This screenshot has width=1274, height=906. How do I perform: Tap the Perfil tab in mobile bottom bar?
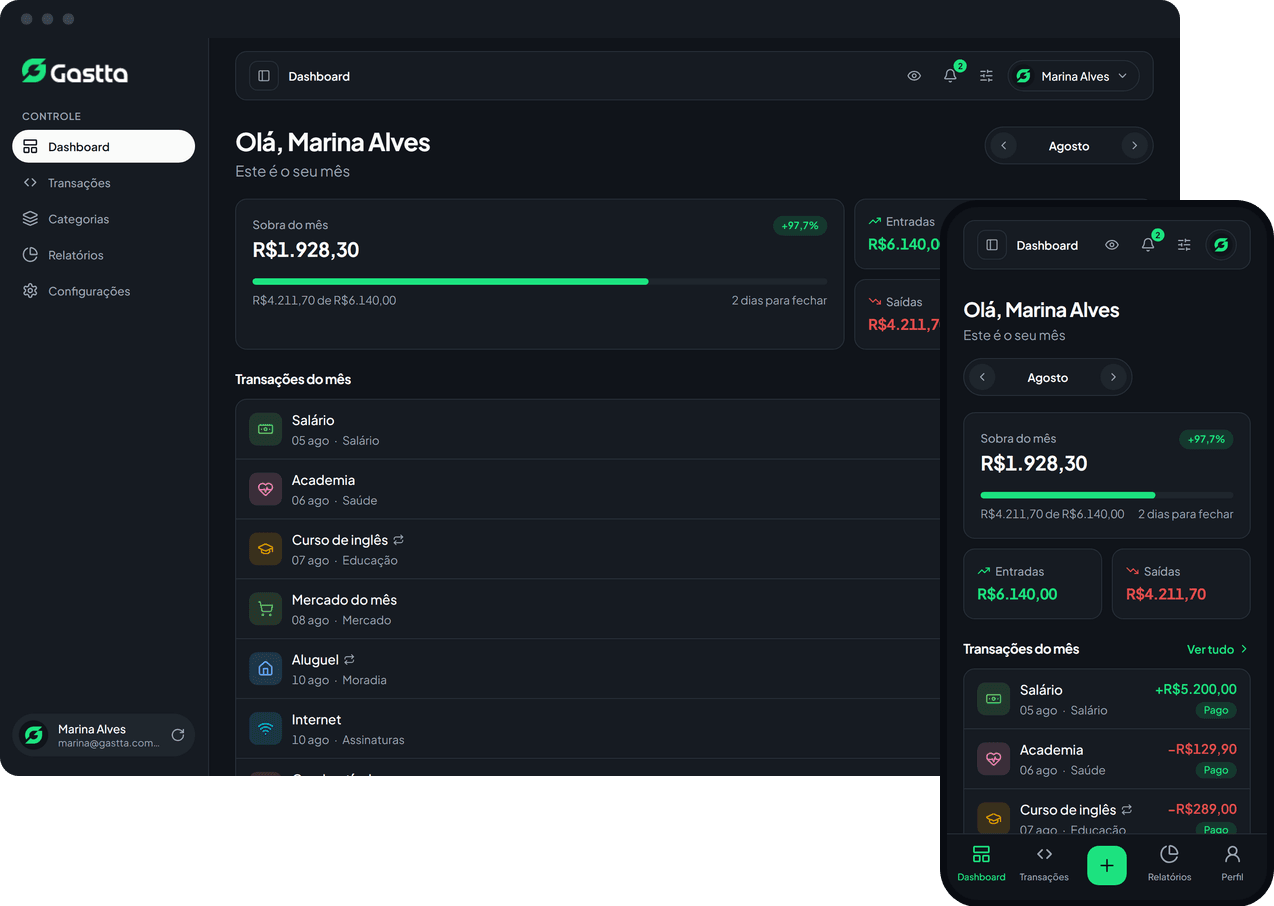1232,864
